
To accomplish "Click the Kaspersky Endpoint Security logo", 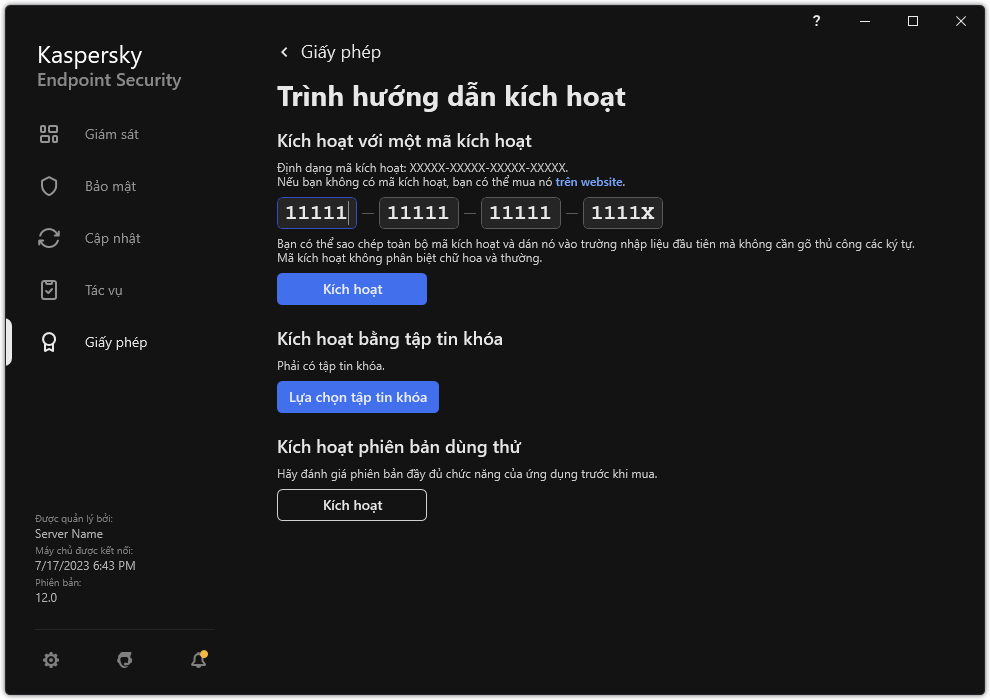I will click(x=108, y=66).
